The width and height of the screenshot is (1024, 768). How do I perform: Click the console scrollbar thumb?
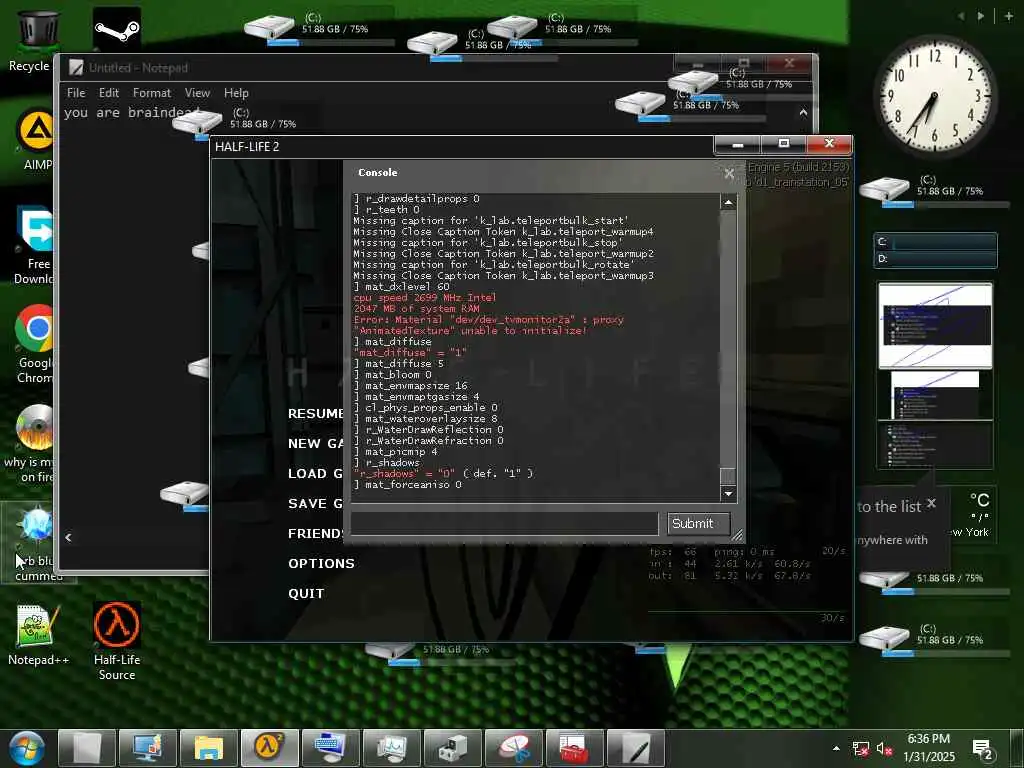pos(728,475)
